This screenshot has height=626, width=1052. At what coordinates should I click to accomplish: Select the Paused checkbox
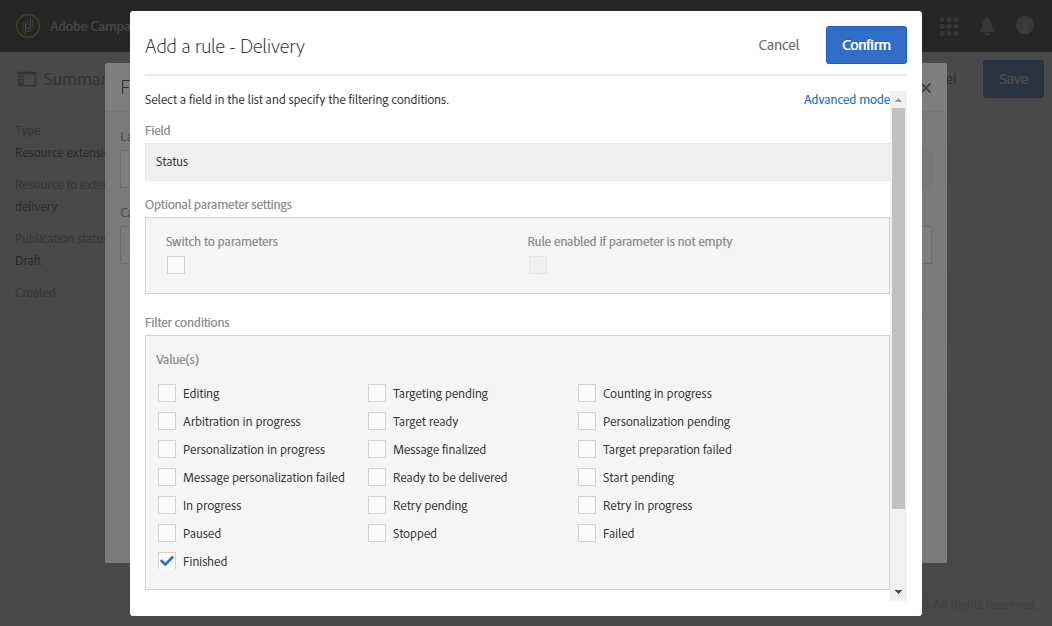click(167, 534)
